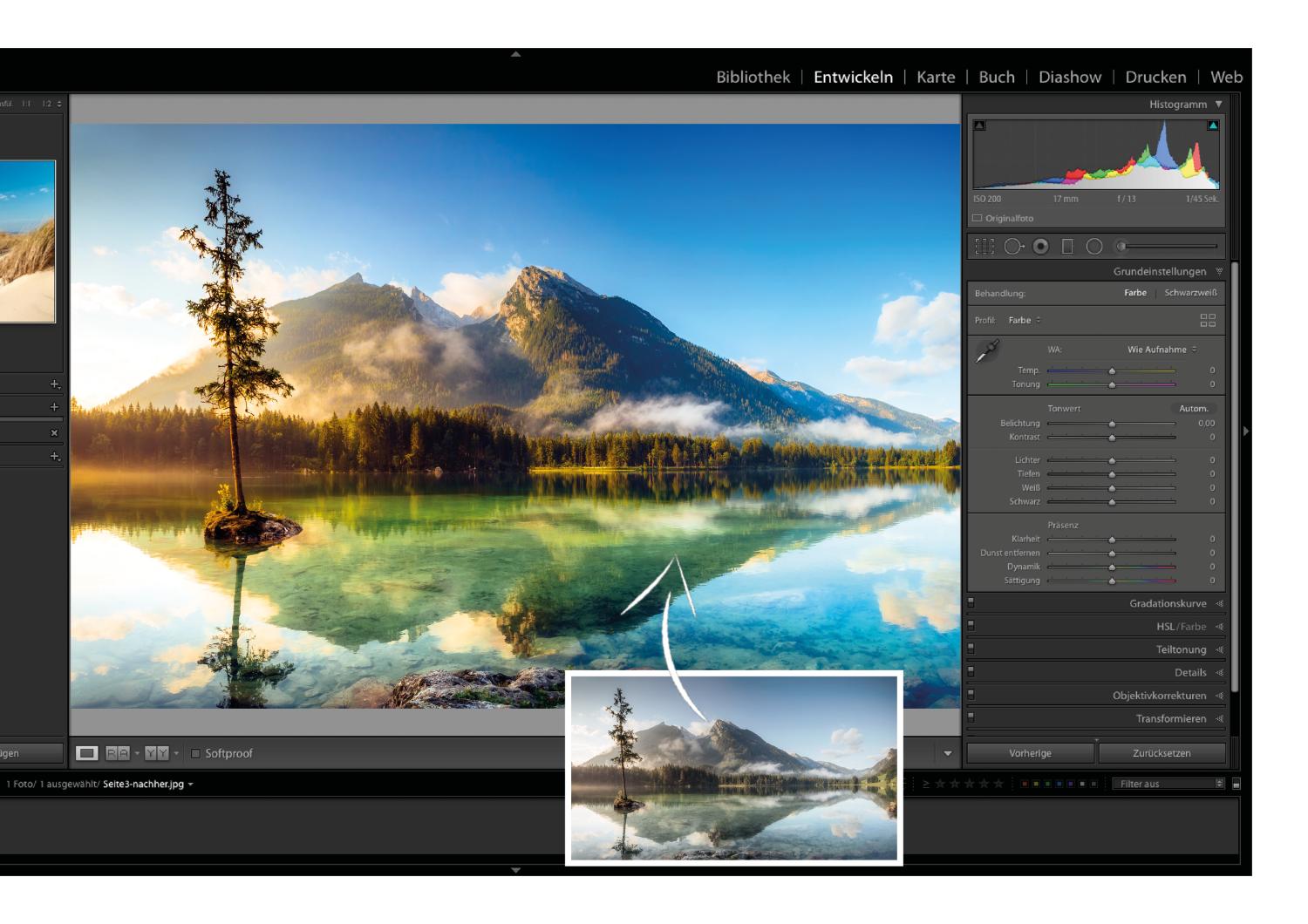Activate the Red Eye correction tool
1308x924 pixels.
[1039, 247]
